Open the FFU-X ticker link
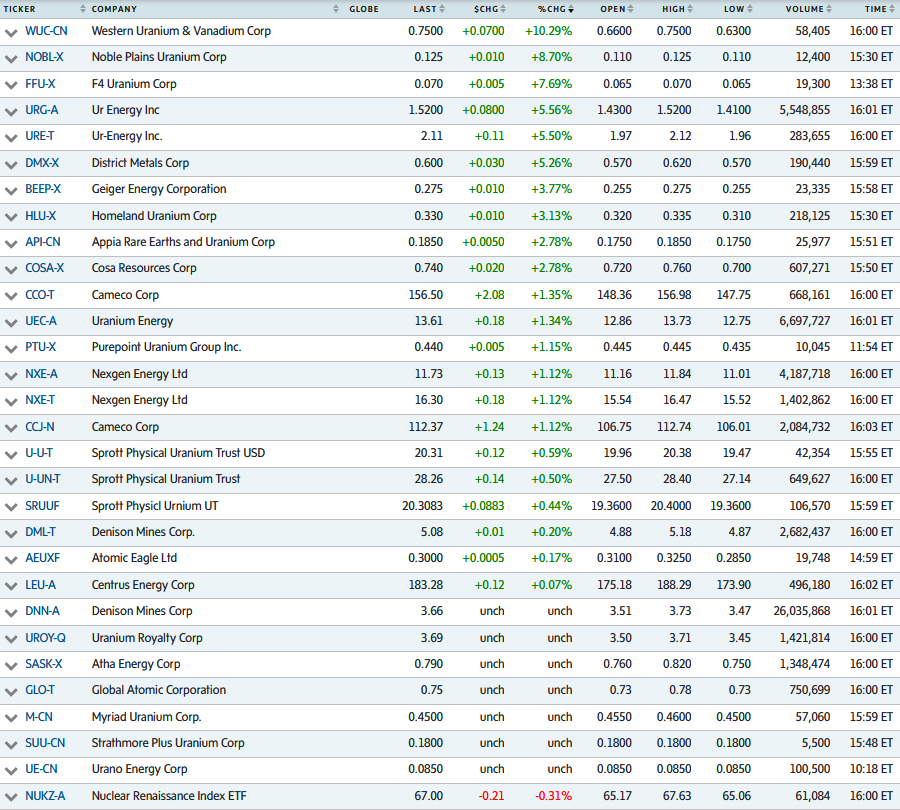Image resolution: width=900 pixels, height=810 pixels. [x=40, y=84]
